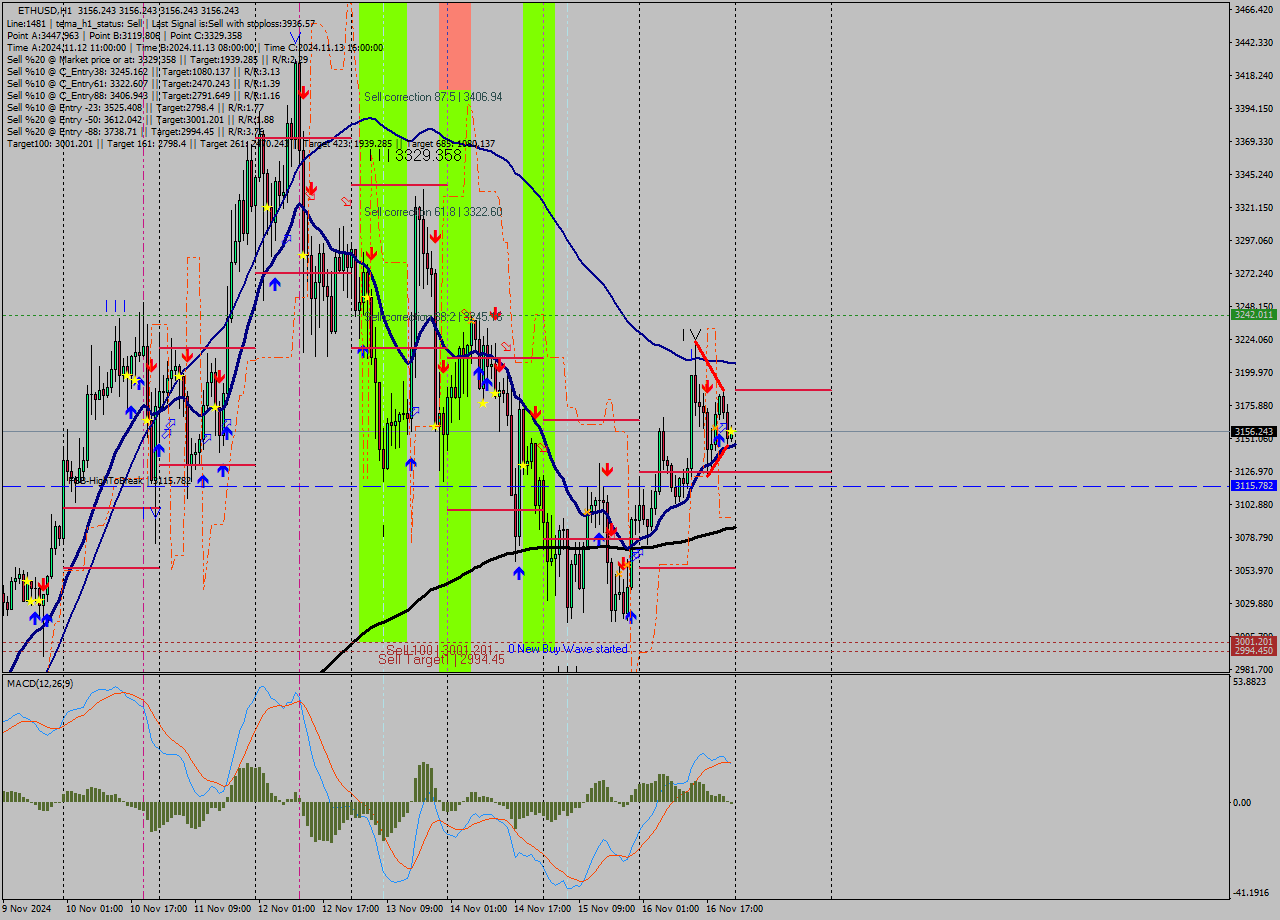The height and width of the screenshot is (920, 1280).
Task: Select the MACD(12,26,9) indicator label
Action: pyautogui.click(x=39, y=683)
